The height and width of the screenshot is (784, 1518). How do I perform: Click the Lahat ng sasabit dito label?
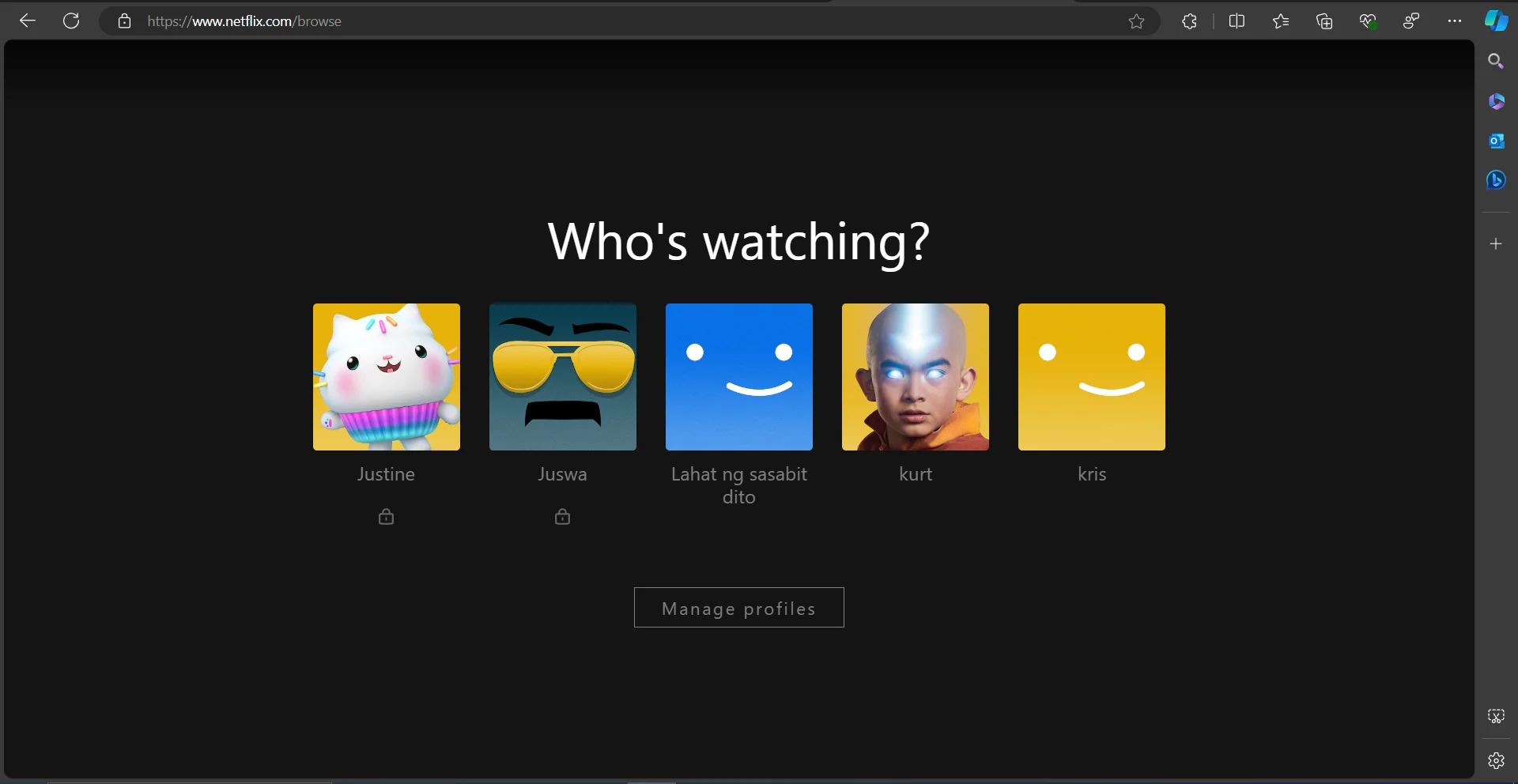pos(738,485)
